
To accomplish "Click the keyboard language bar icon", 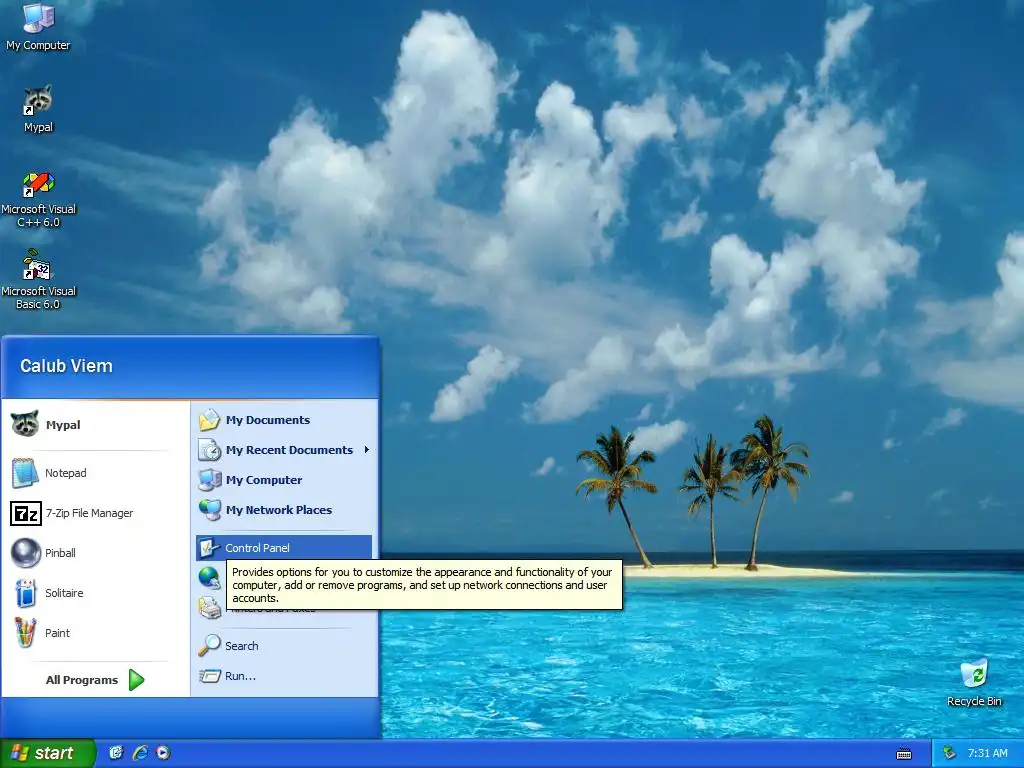I will pos(904,754).
